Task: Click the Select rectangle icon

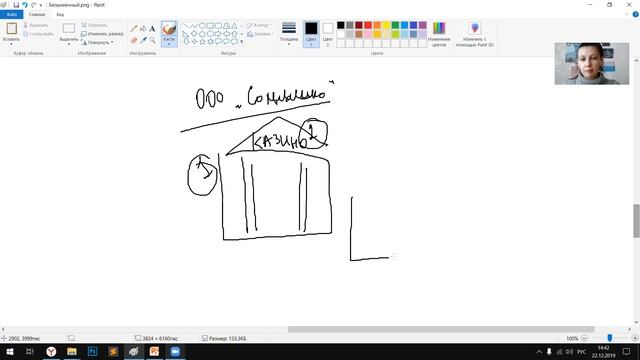Action: 69,28
